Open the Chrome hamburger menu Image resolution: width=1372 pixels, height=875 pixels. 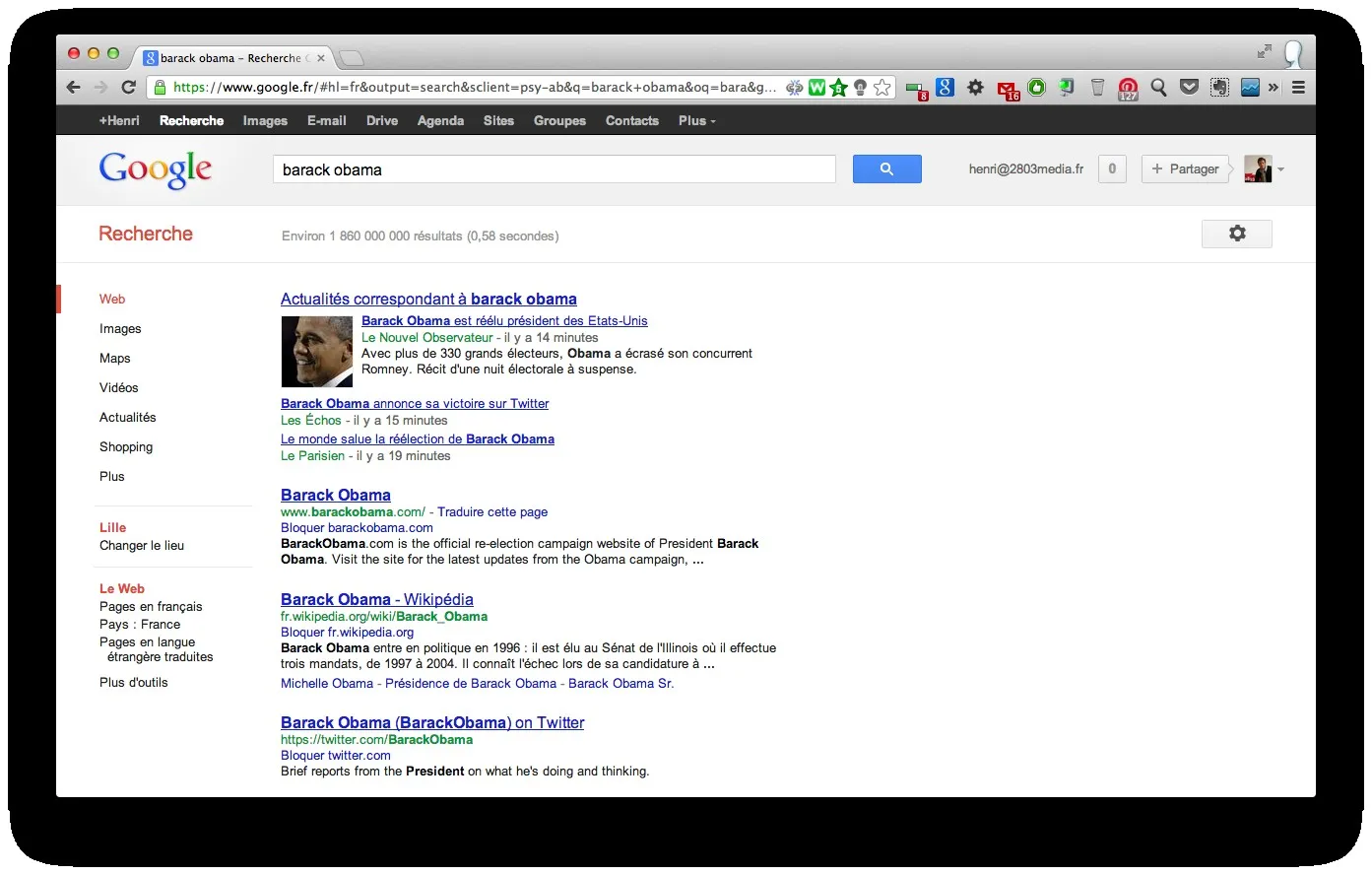(1298, 88)
